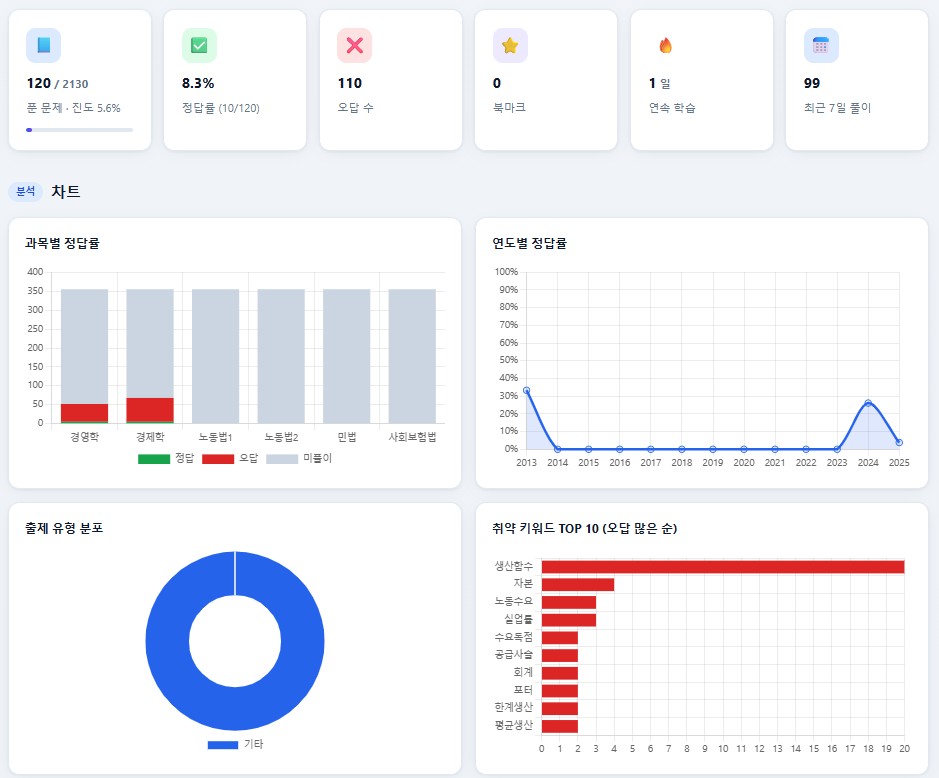Click the 수요독점 keyword bar

pos(560,638)
